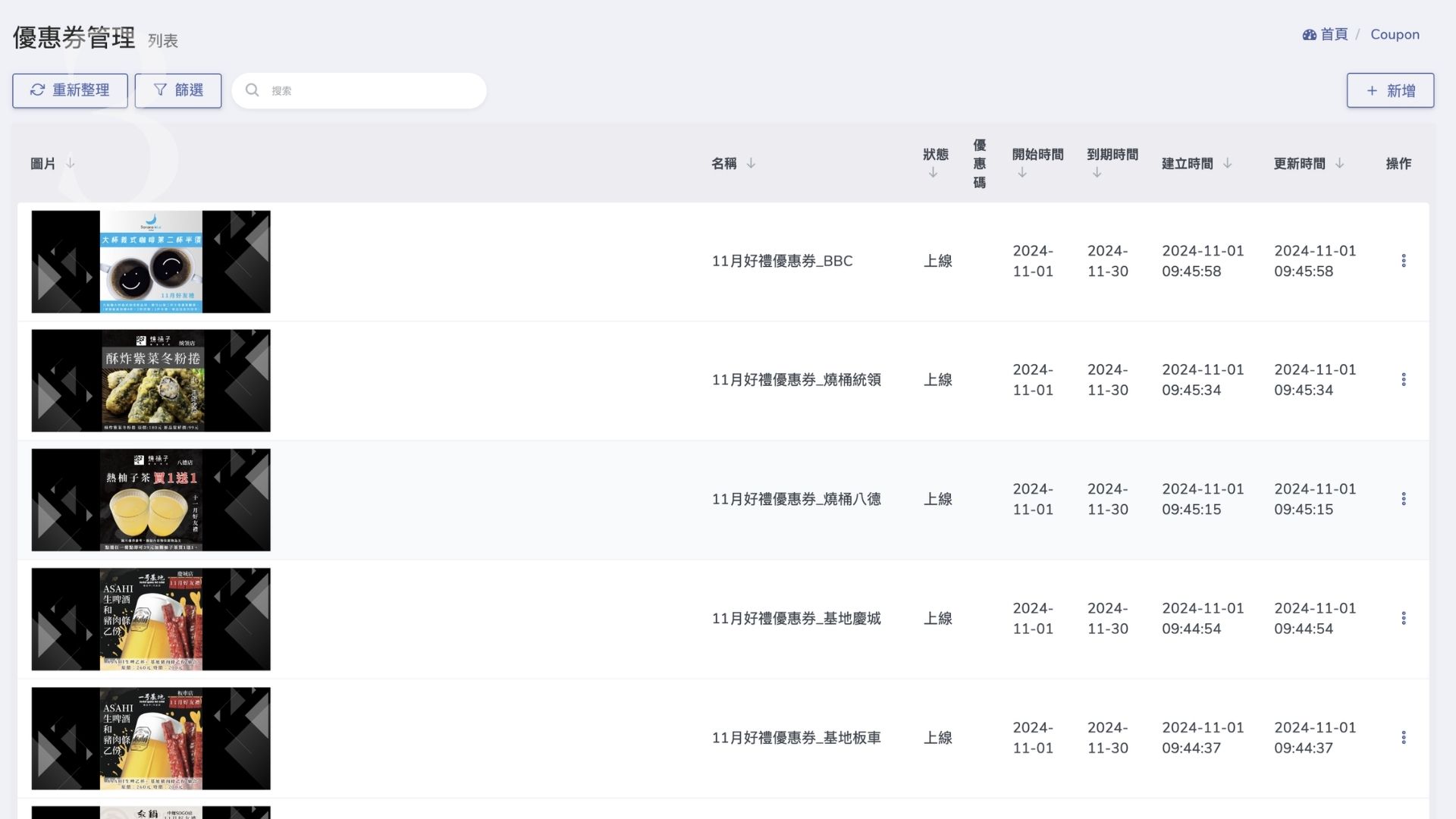The height and width of the screenshot is (819, 1456).
Task: Click created time 2024-11-01 09:44:54
Action: tap(1203, 618)
